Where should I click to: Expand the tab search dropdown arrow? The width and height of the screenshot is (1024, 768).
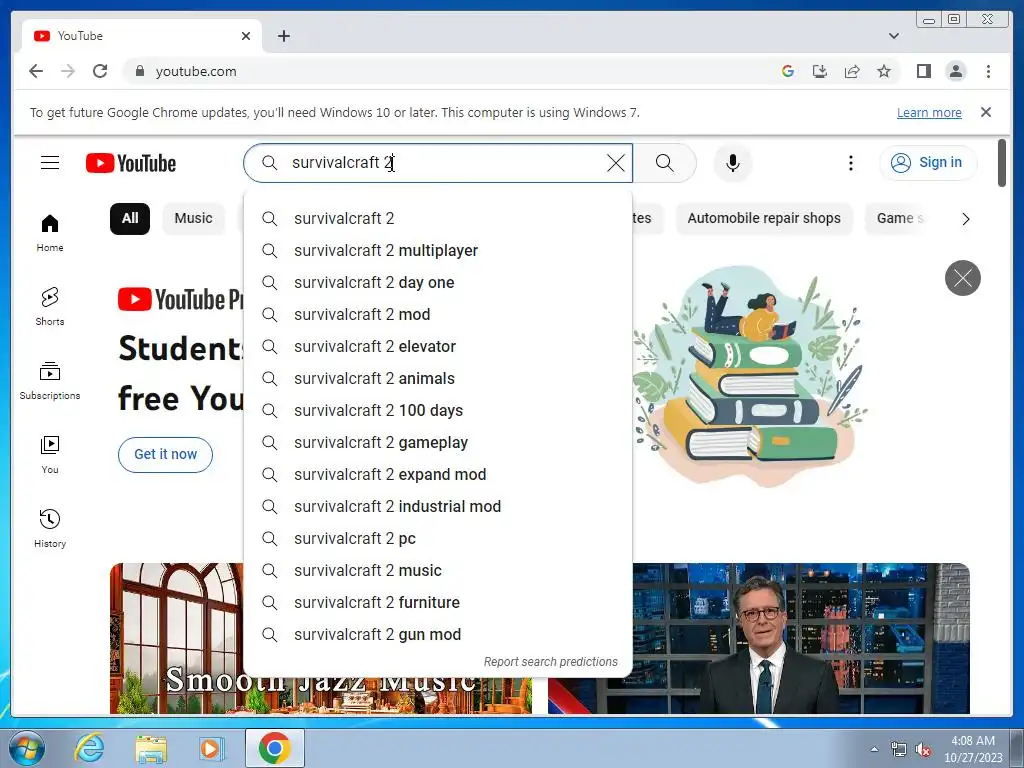893,36
